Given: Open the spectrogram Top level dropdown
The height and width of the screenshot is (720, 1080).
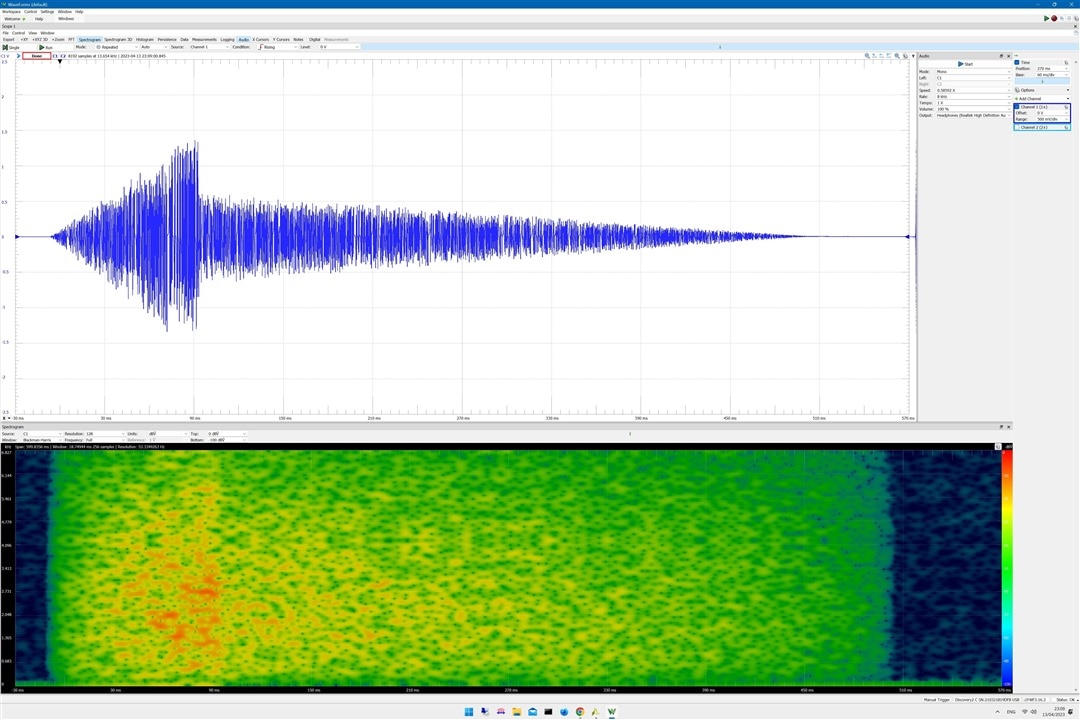Looking at the screenshot, I should tap(227, 433).
